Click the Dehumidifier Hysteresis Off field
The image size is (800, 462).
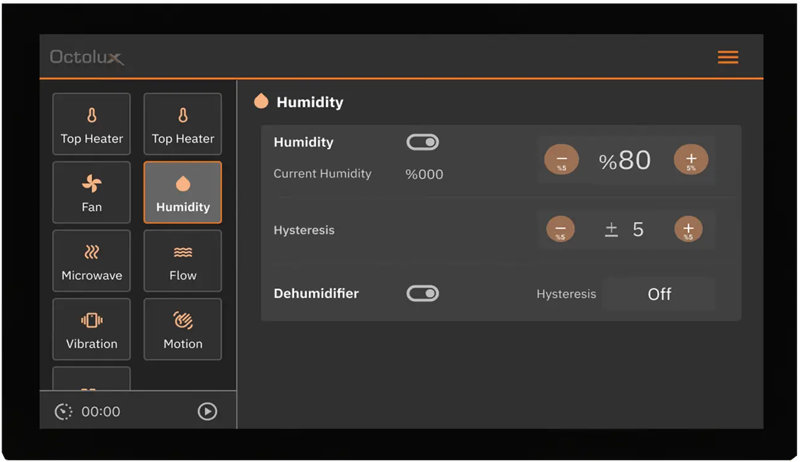point(659,294)
